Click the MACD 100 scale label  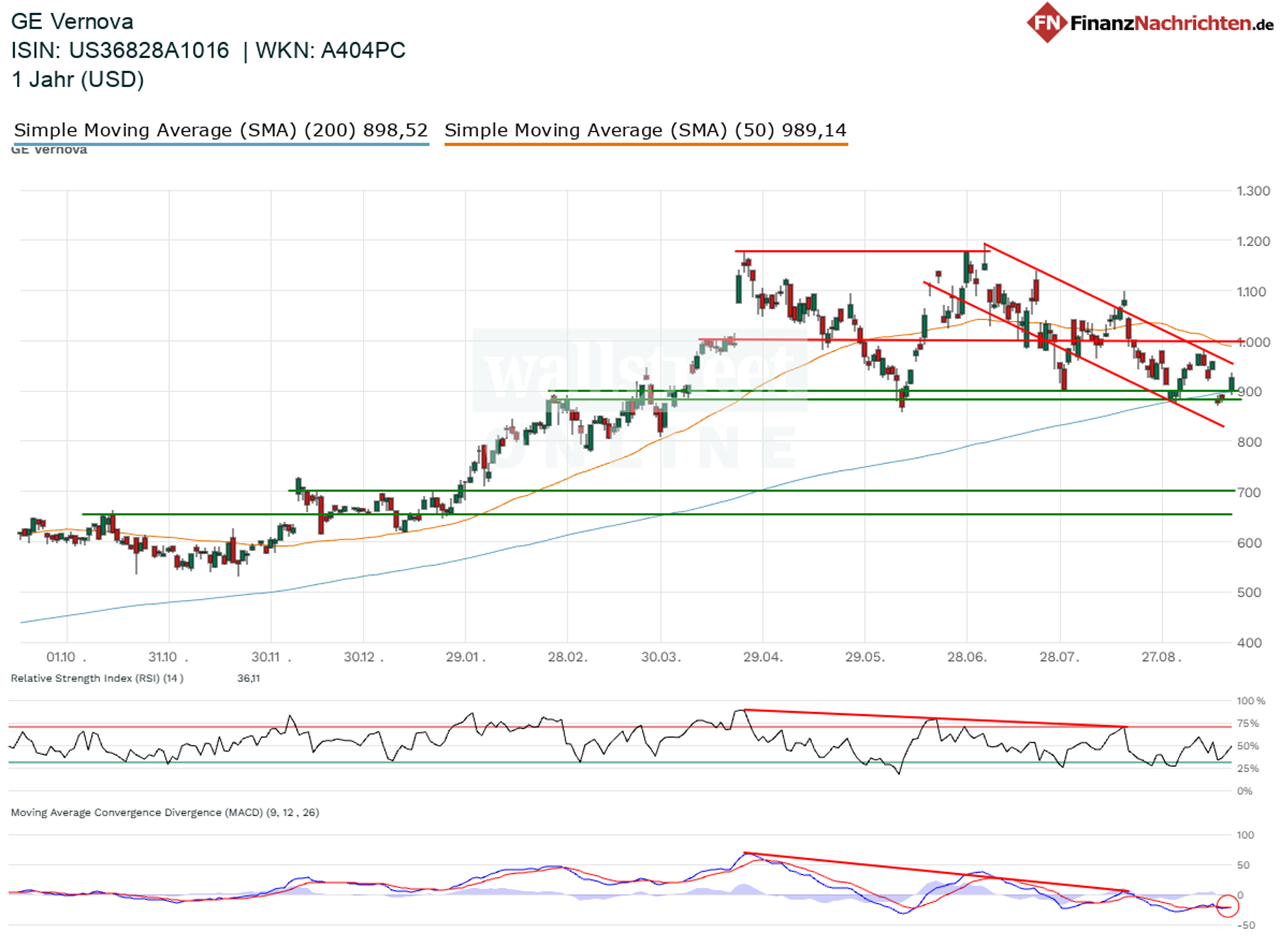(x=1246, y=834)
